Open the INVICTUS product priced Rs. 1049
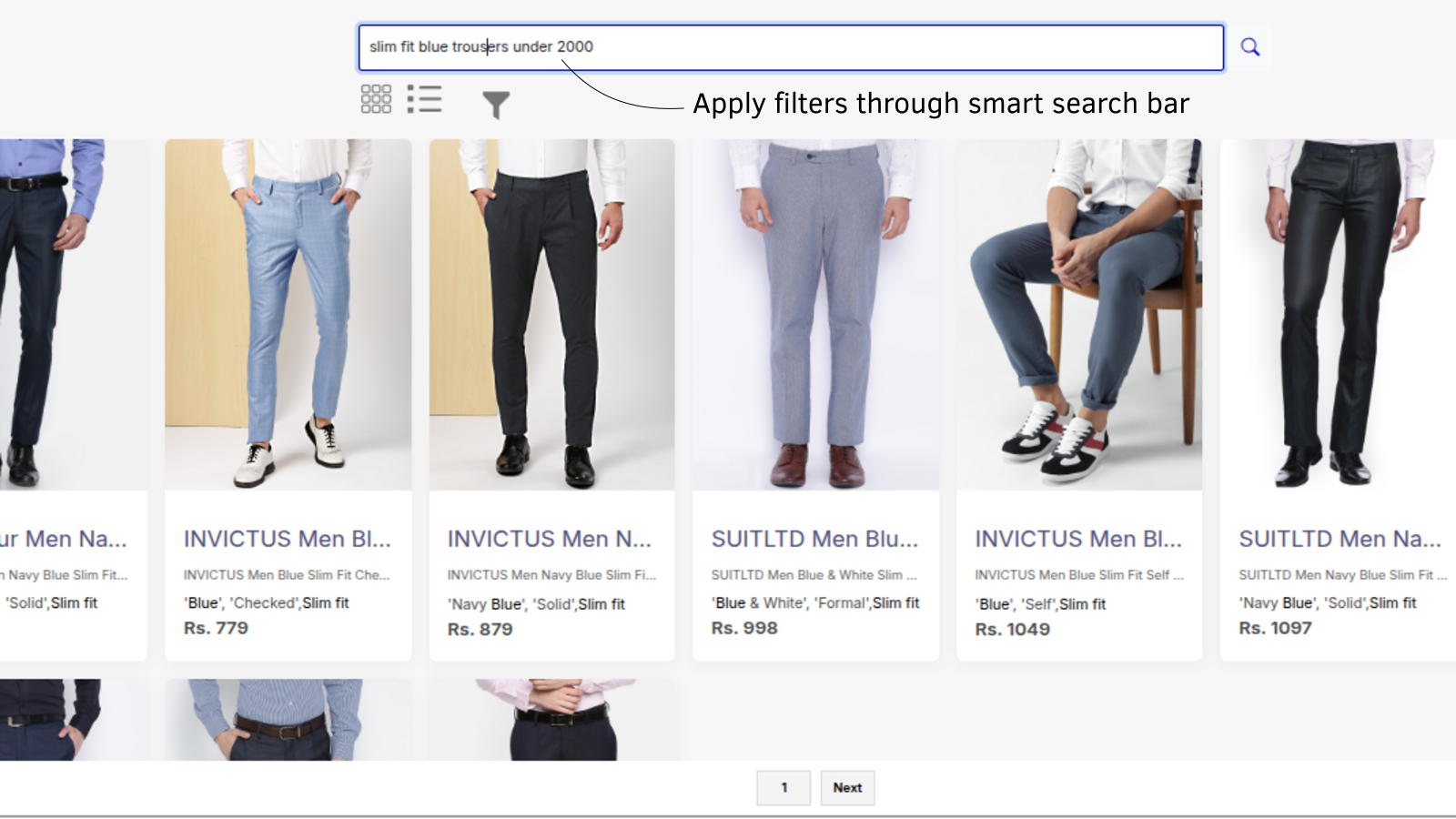Viewport: 1456px width, 819px height. pyautogui.click(x=1078, y=538)
